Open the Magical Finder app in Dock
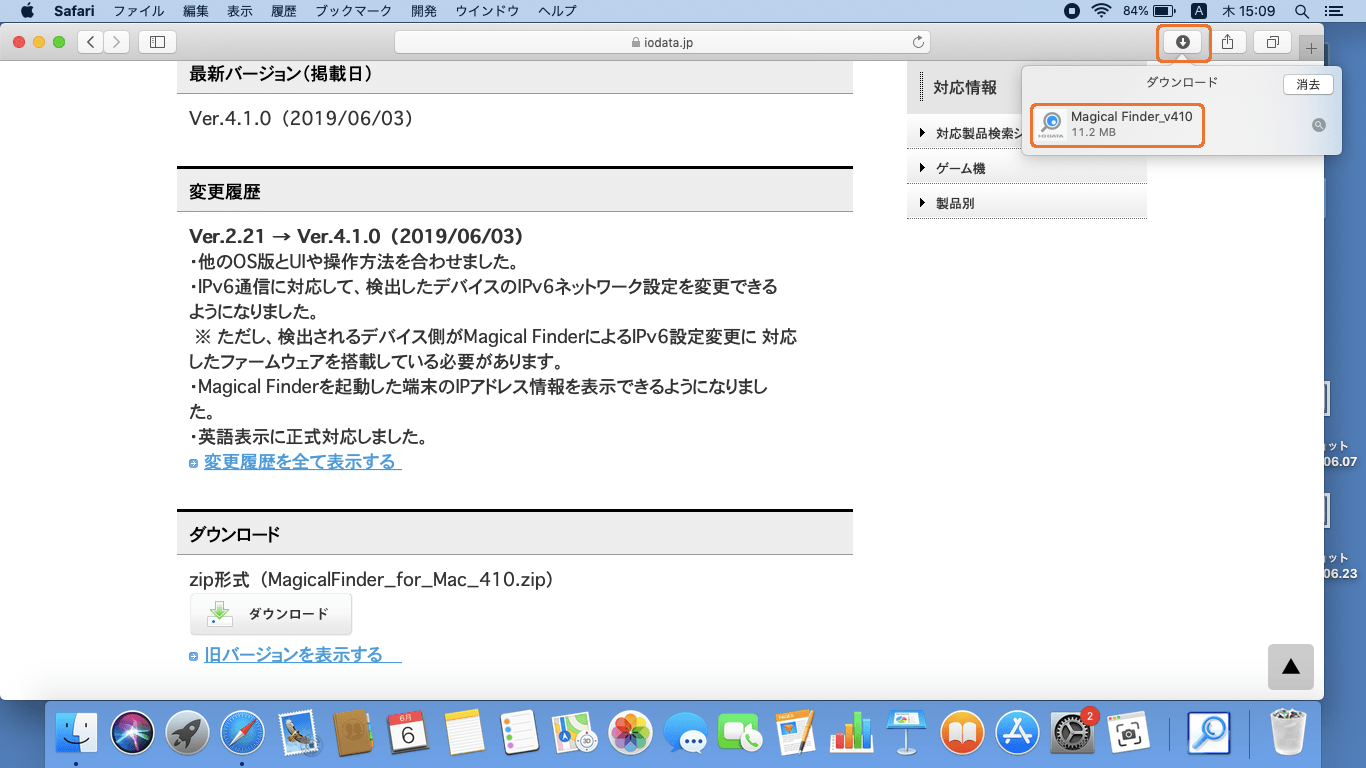 point(1207,735)
